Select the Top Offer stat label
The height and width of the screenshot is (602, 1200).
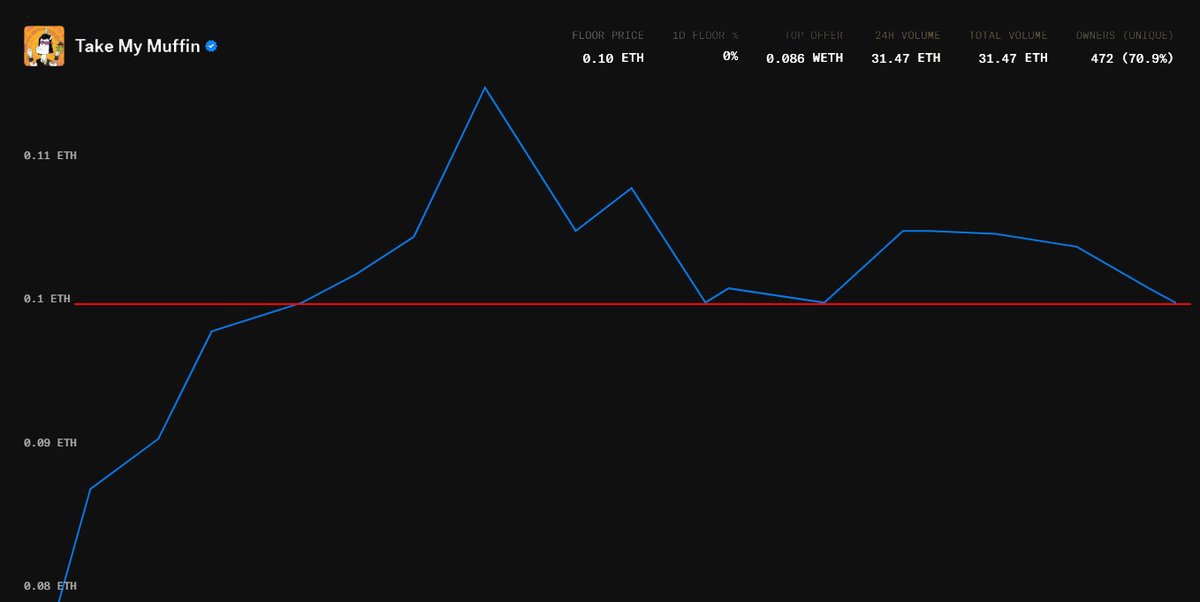click(x=813, y=36)
